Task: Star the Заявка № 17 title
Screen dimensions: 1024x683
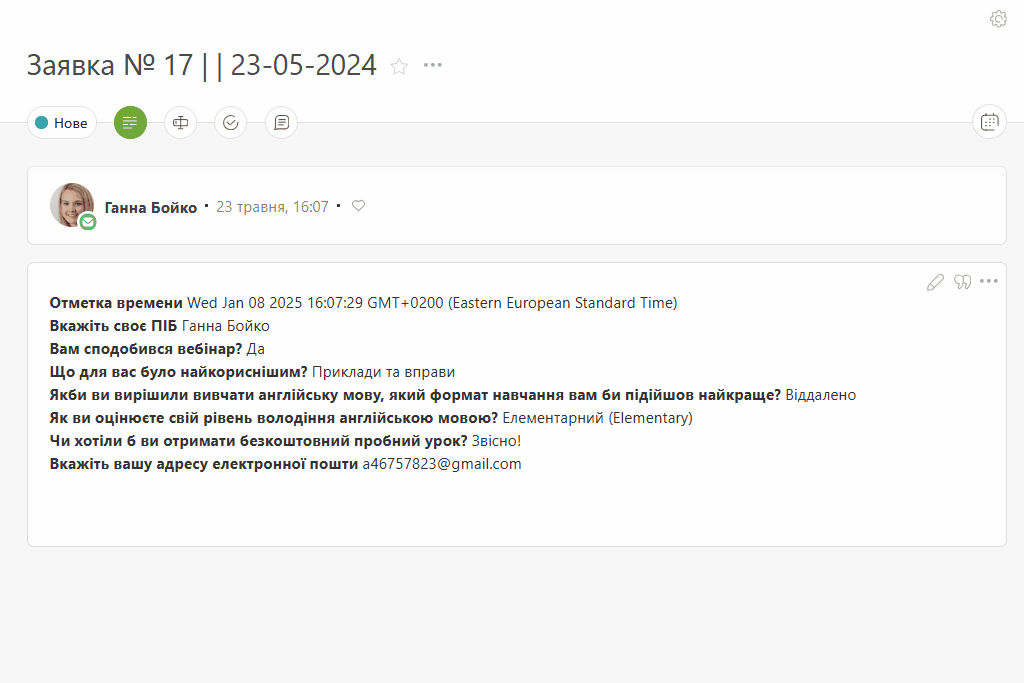Action: [x=399, y=66]
